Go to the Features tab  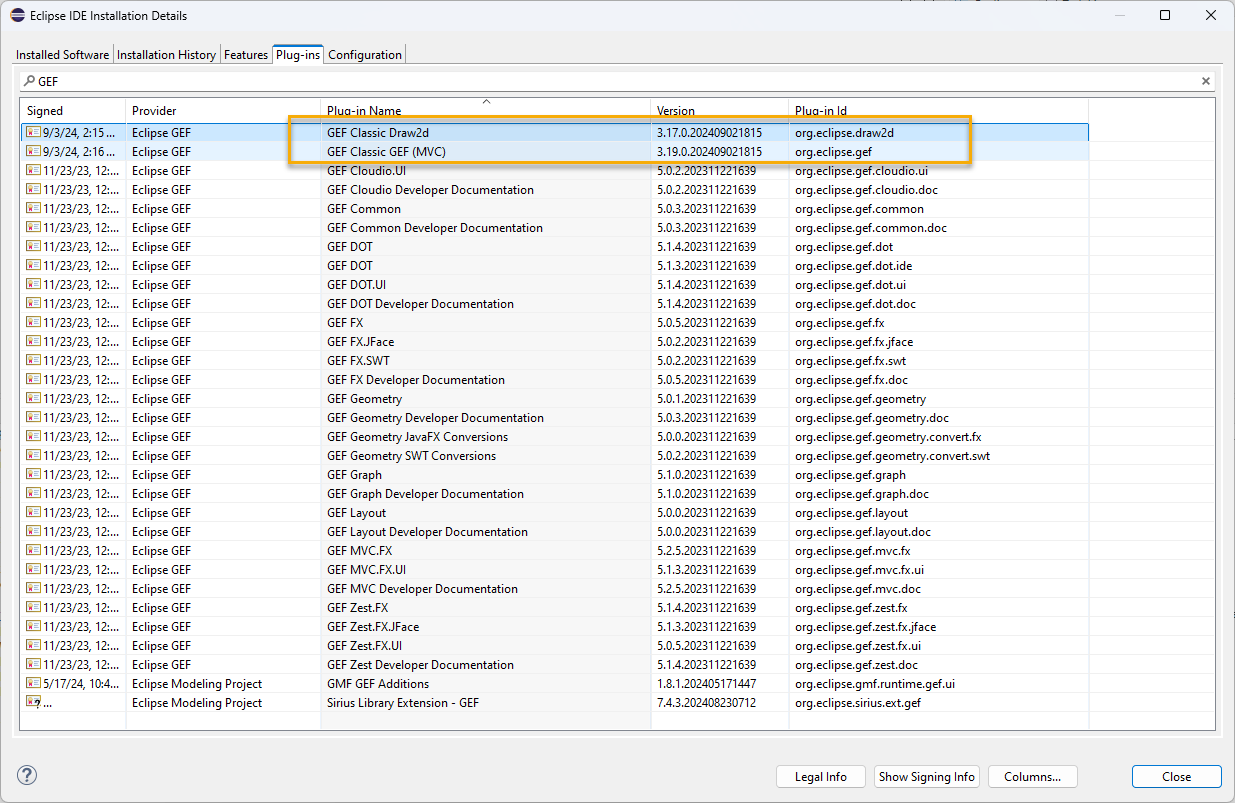246,55
